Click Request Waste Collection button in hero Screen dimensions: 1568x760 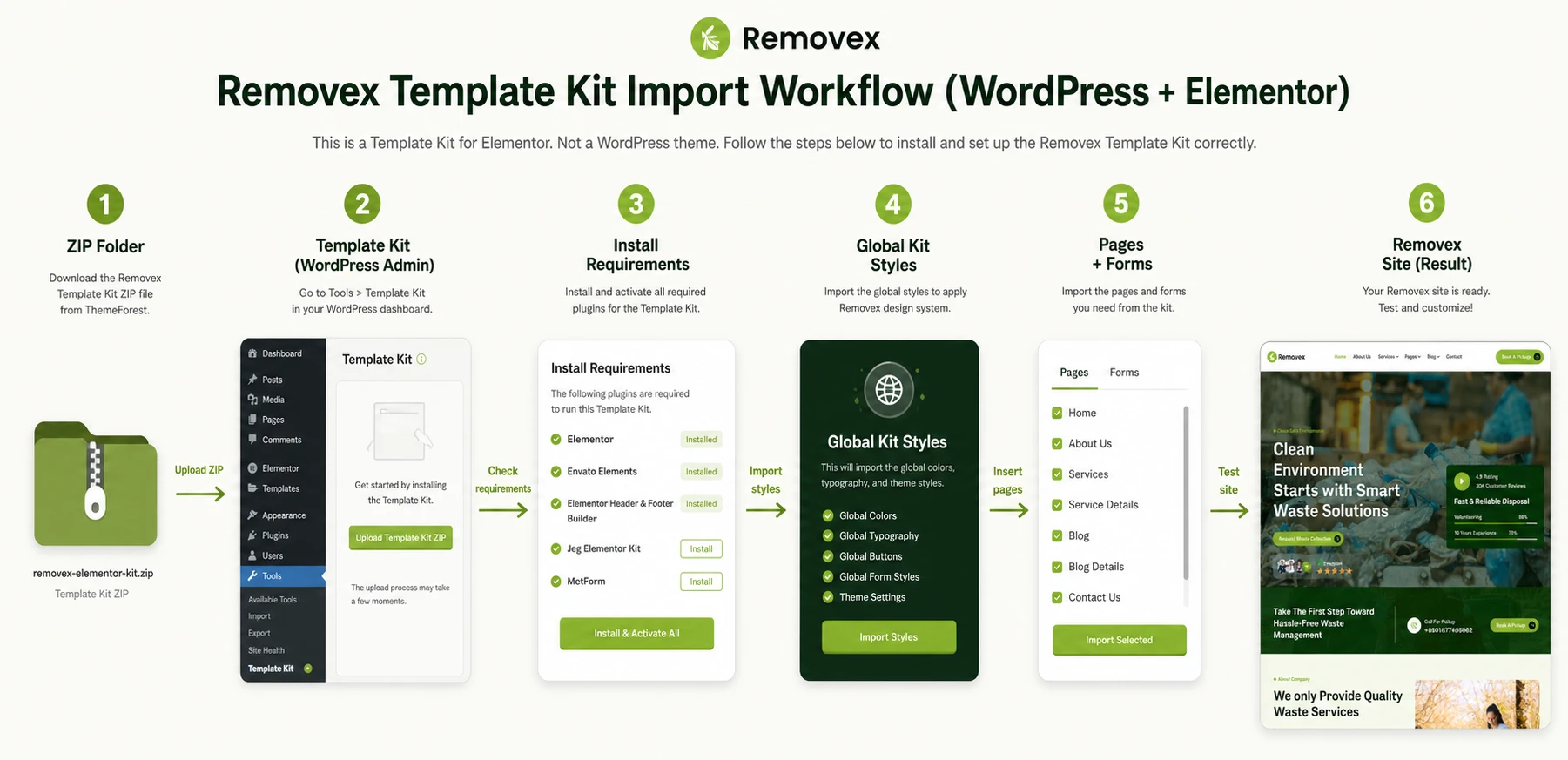point(1309,539)
